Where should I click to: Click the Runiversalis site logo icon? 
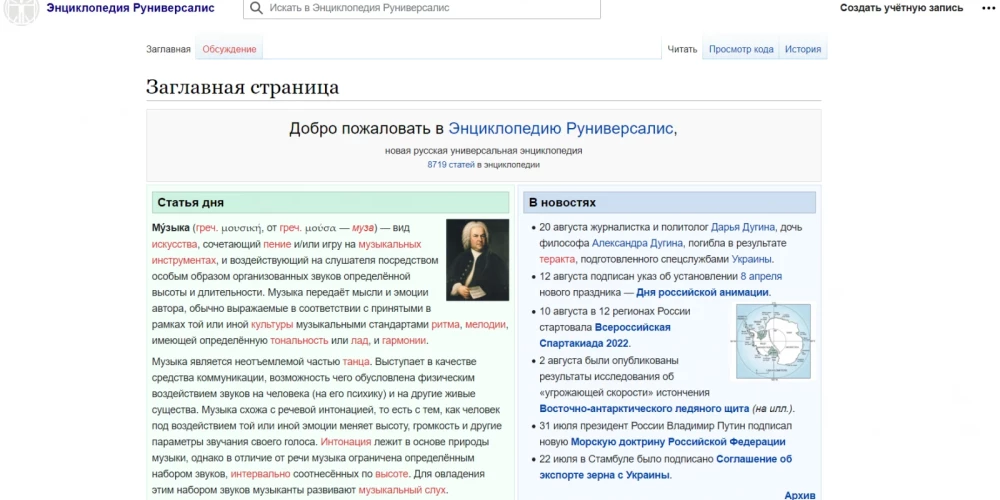coord(21,9)
